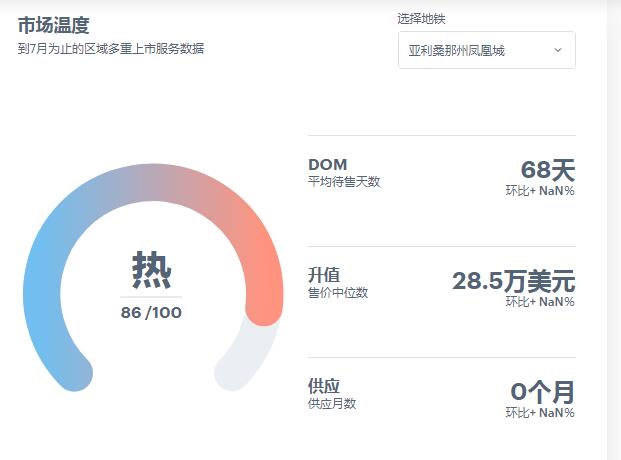Click the chevron arrow in the metro selector
The width and height of the screenshot is (621, 460).
click(x=557, y=50)
